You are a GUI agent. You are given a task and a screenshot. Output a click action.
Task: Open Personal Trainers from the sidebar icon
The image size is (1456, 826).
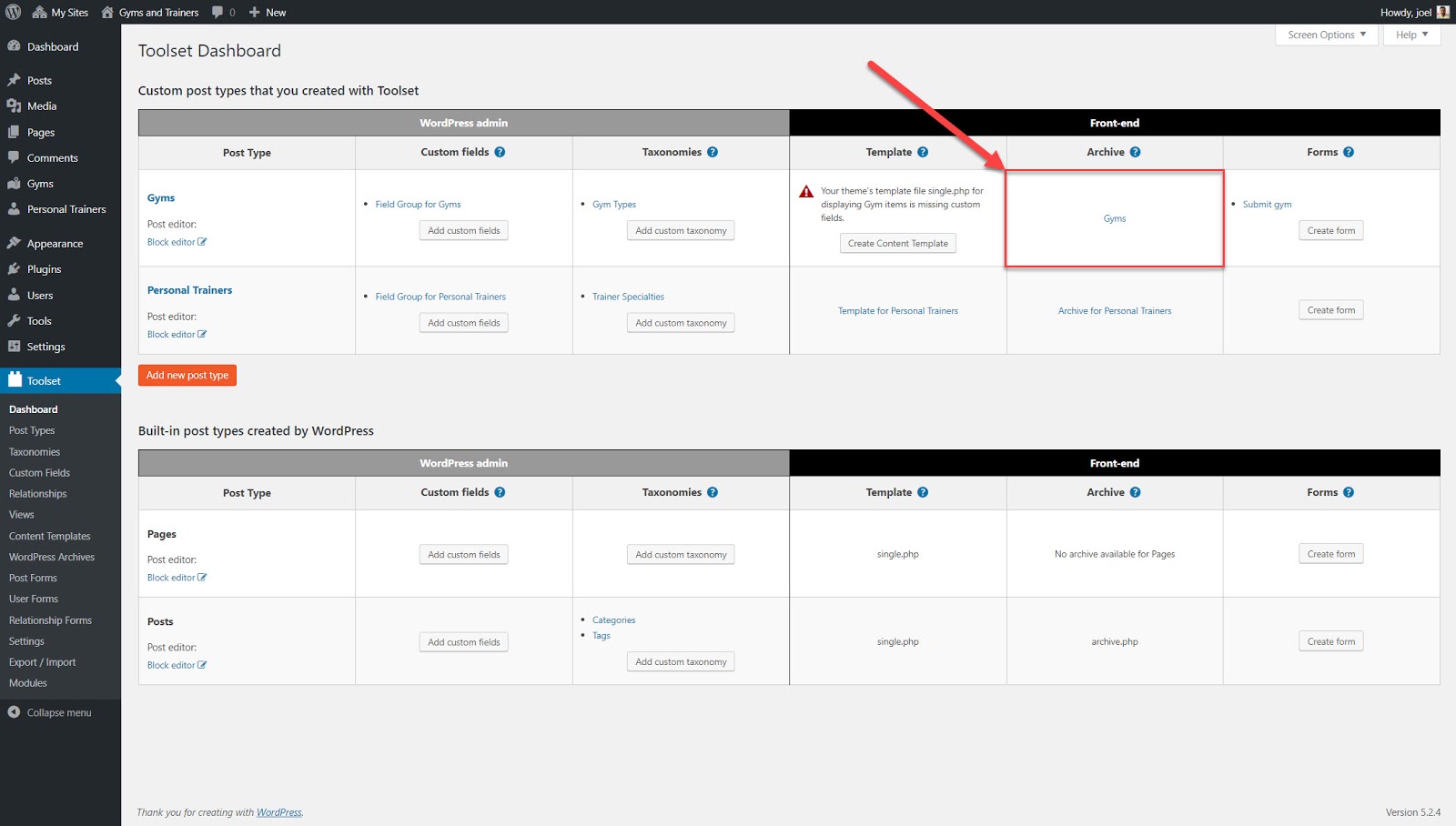click(x=15, y=209)
